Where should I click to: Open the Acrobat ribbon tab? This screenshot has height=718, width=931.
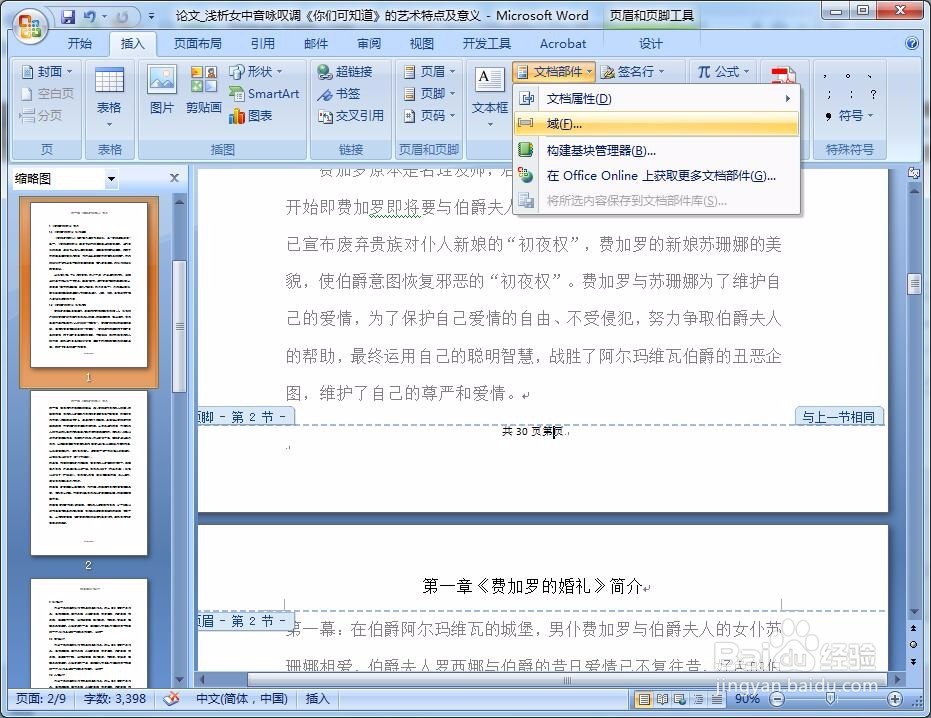(562, 43)
